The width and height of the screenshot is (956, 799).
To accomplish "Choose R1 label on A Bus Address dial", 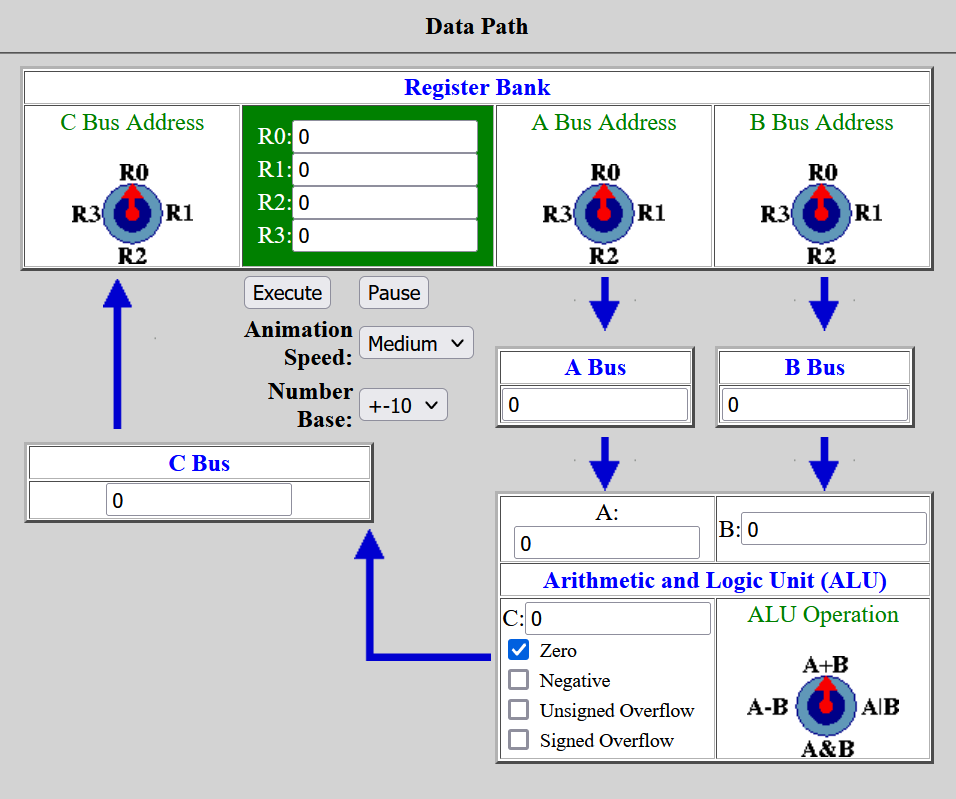I will point(651,213).
